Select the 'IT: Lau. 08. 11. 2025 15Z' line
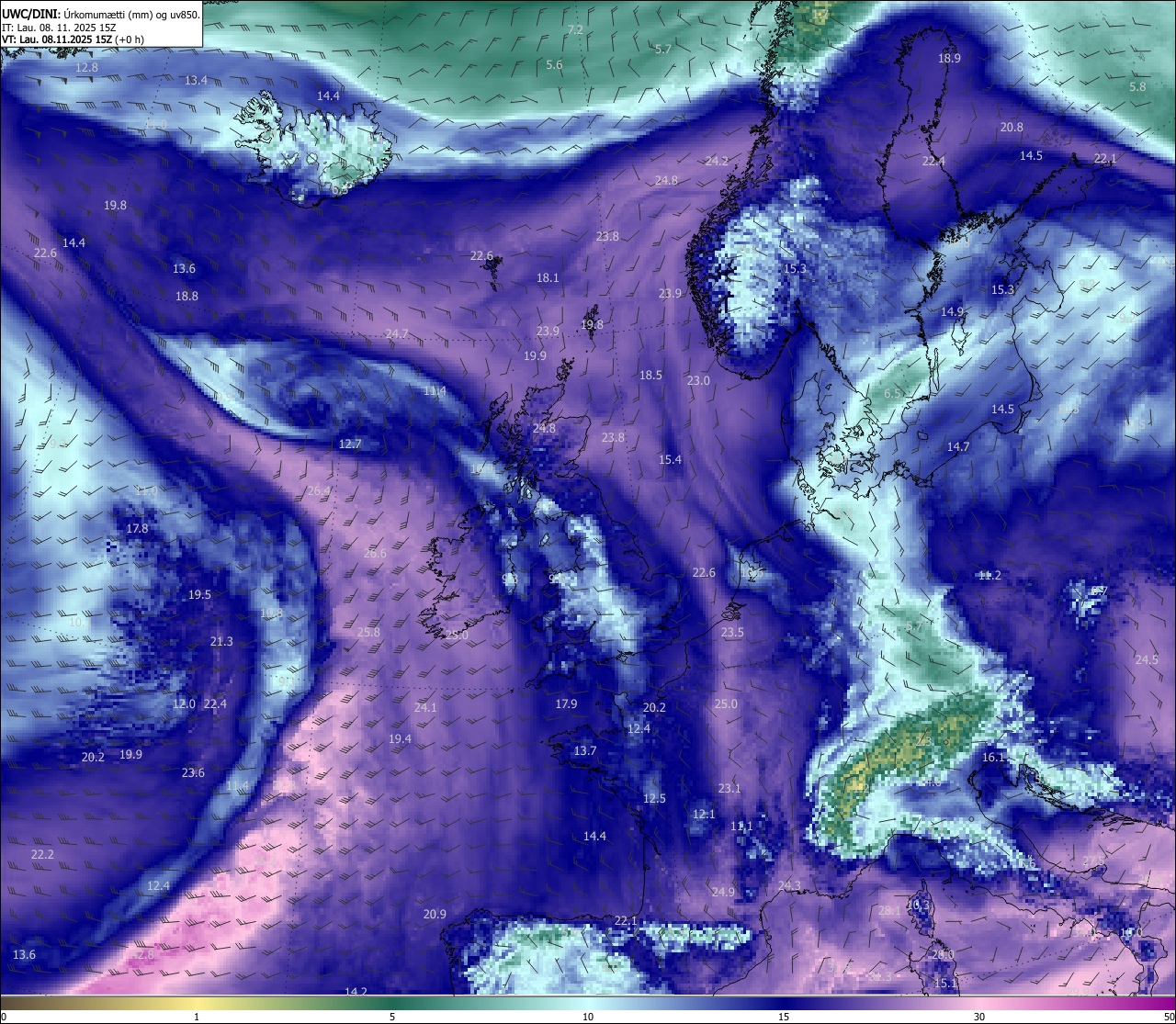The width and height of the screenshot is (1176, 1024). coord(59,28)
